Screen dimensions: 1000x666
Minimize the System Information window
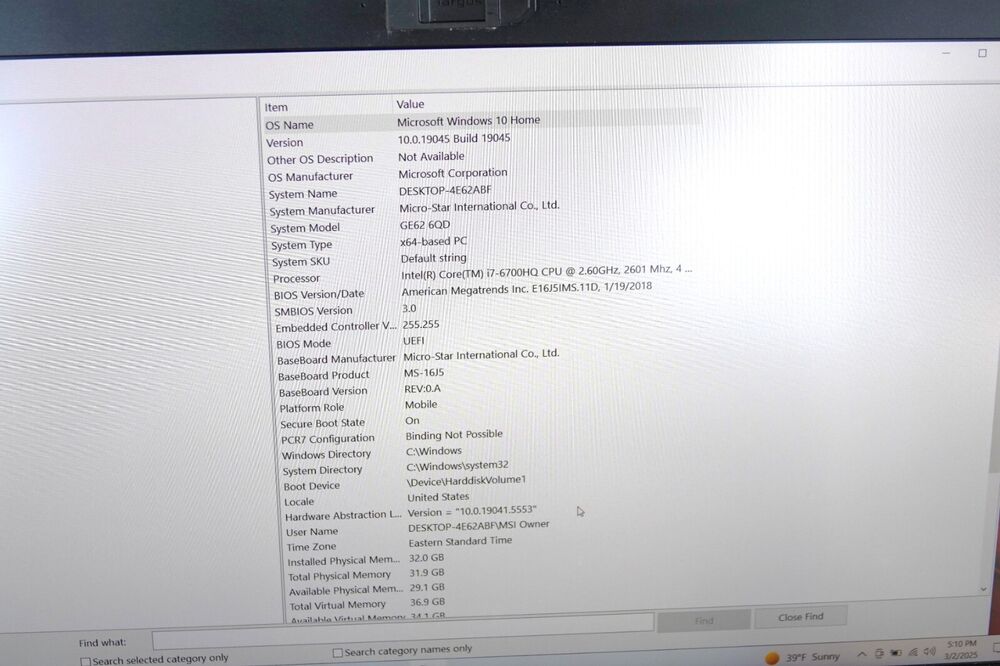946,54
